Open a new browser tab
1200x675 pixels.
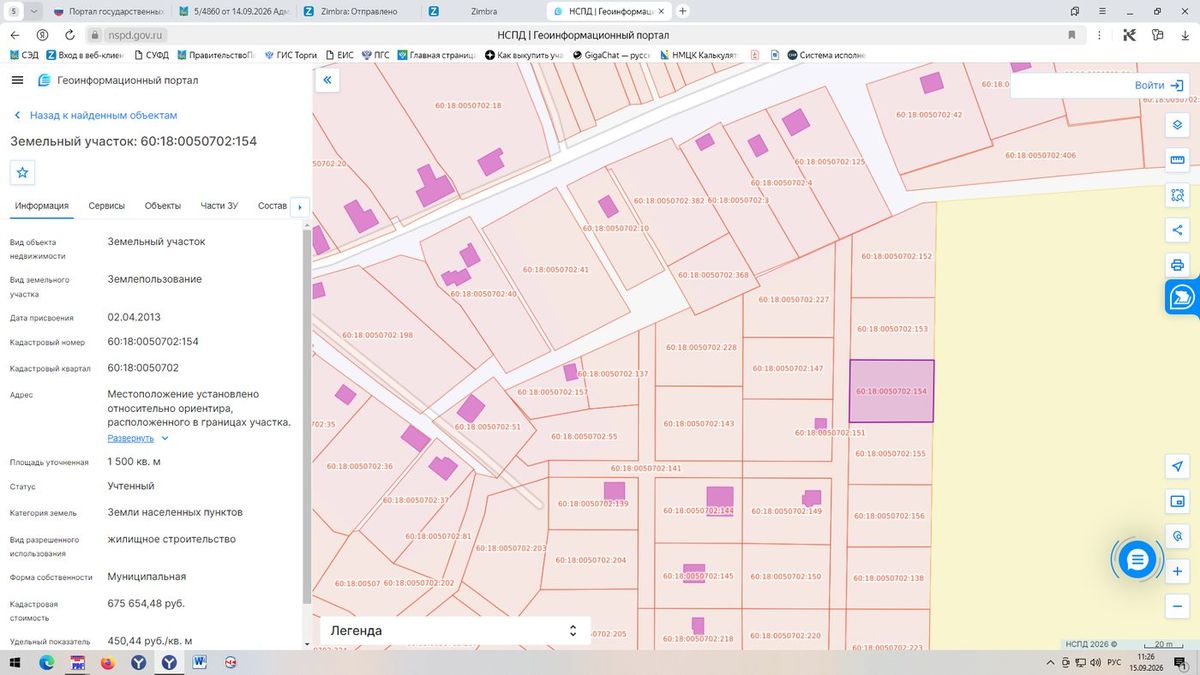(x=683, y=11)
